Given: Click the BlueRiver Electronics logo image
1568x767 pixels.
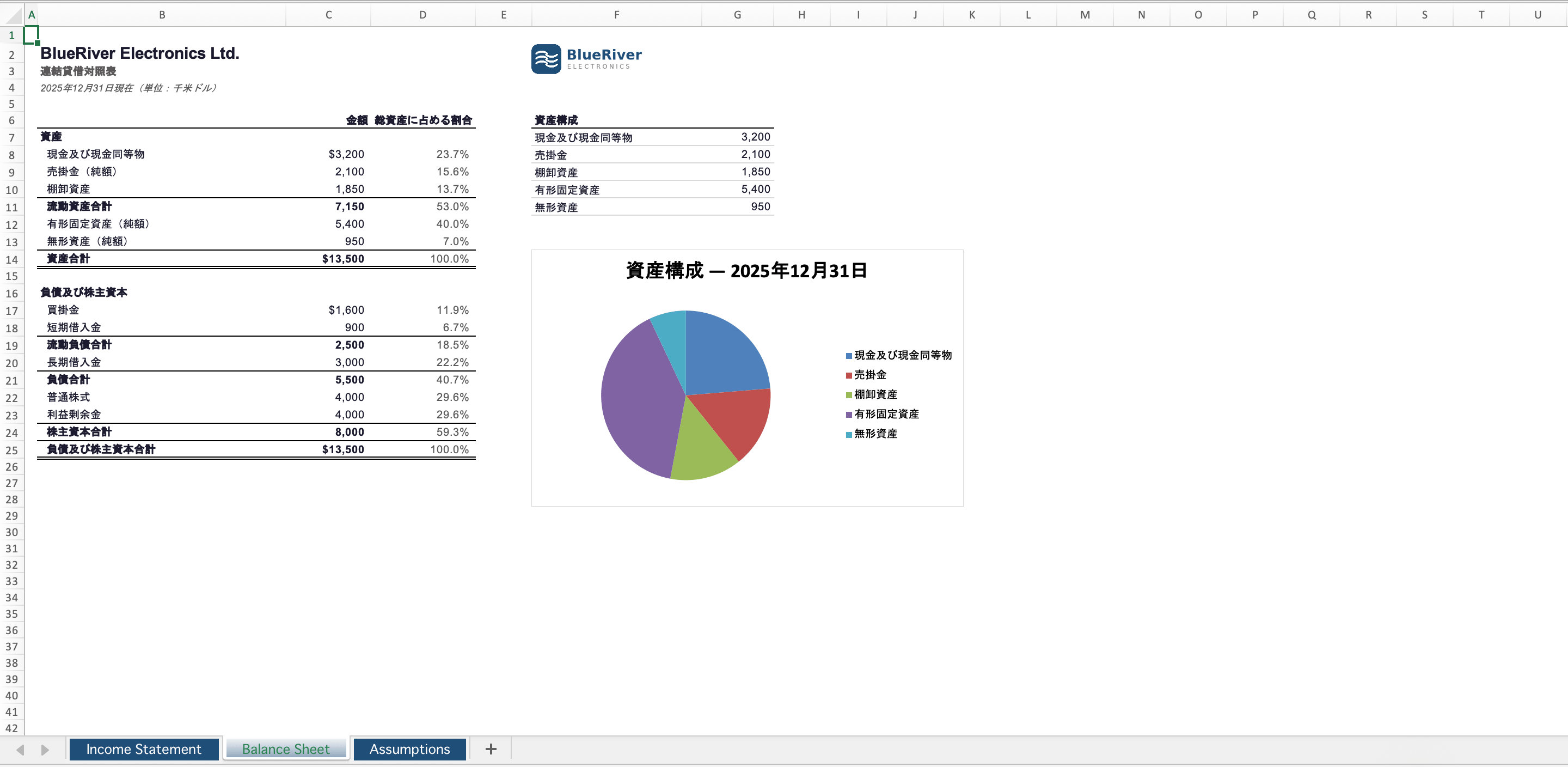Looking at the screenshot, I should click(x=586, y=59).
